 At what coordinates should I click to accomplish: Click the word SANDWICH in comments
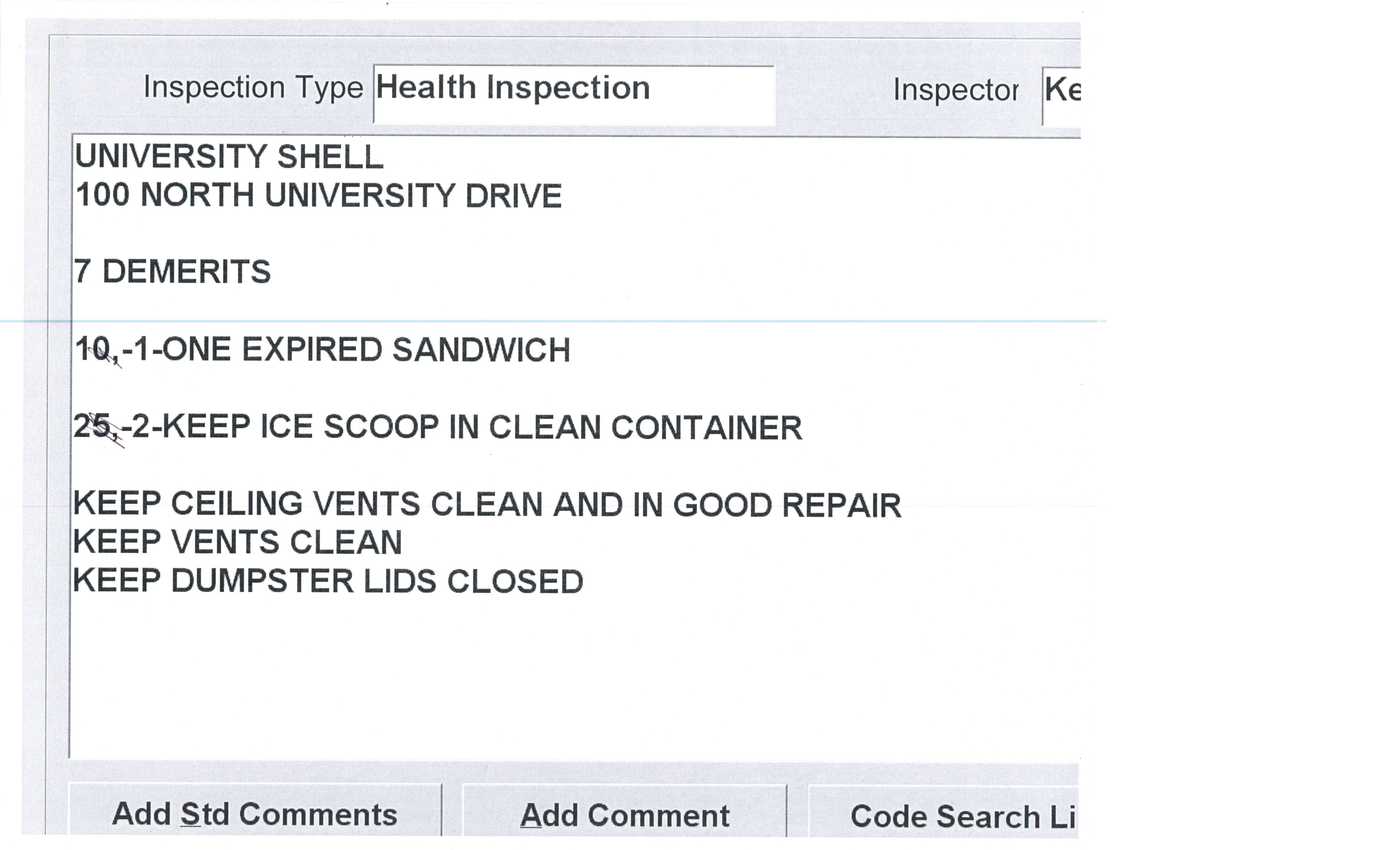[x=481, y=349]
